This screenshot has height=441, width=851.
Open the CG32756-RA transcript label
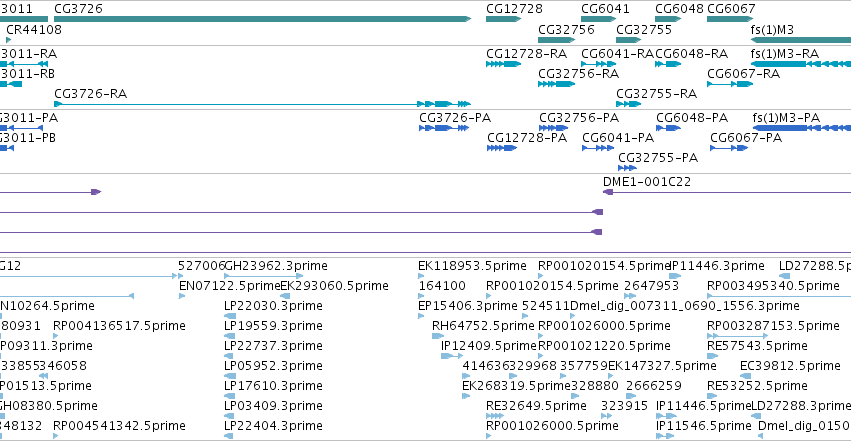pos(579,73)
